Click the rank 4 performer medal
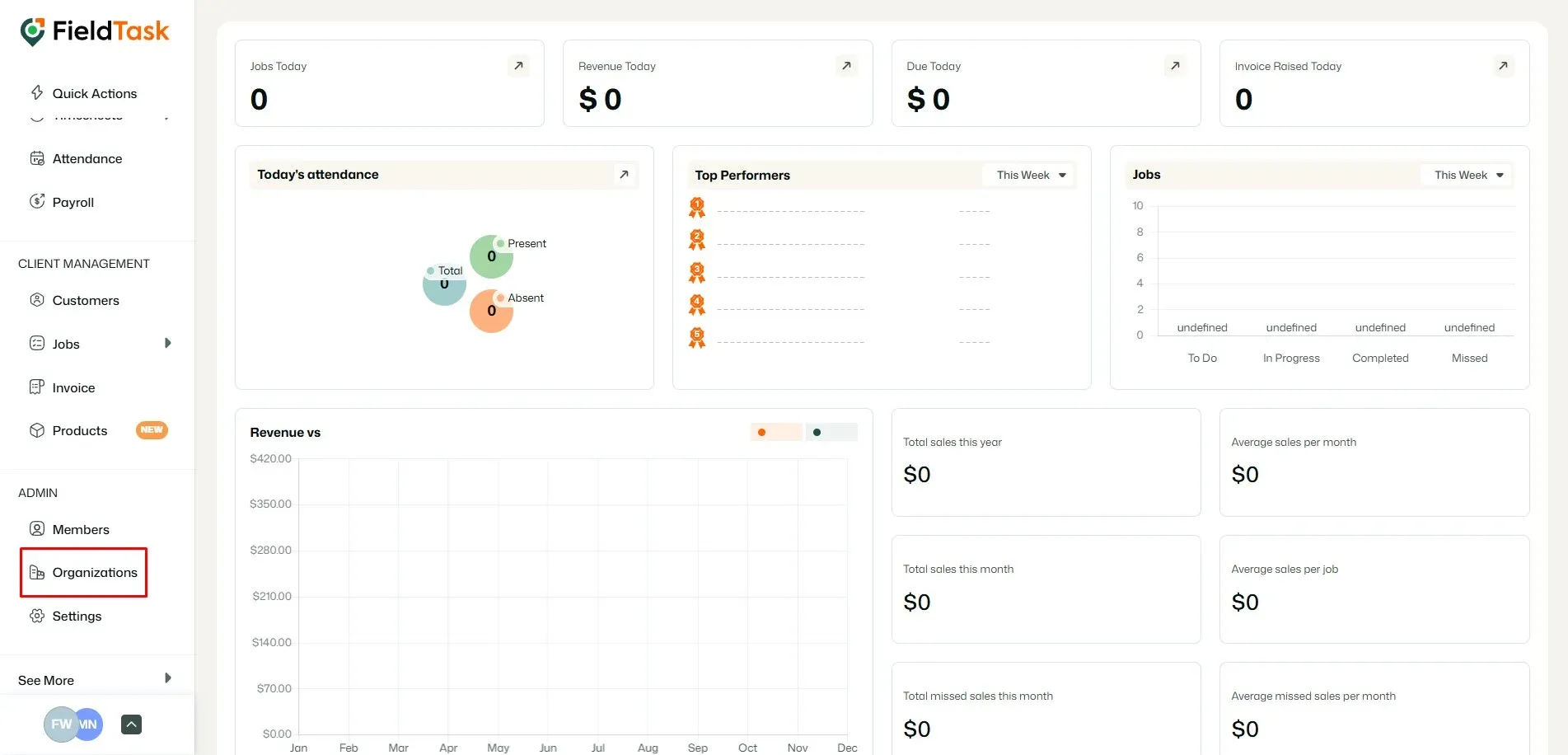 point(697,305)
